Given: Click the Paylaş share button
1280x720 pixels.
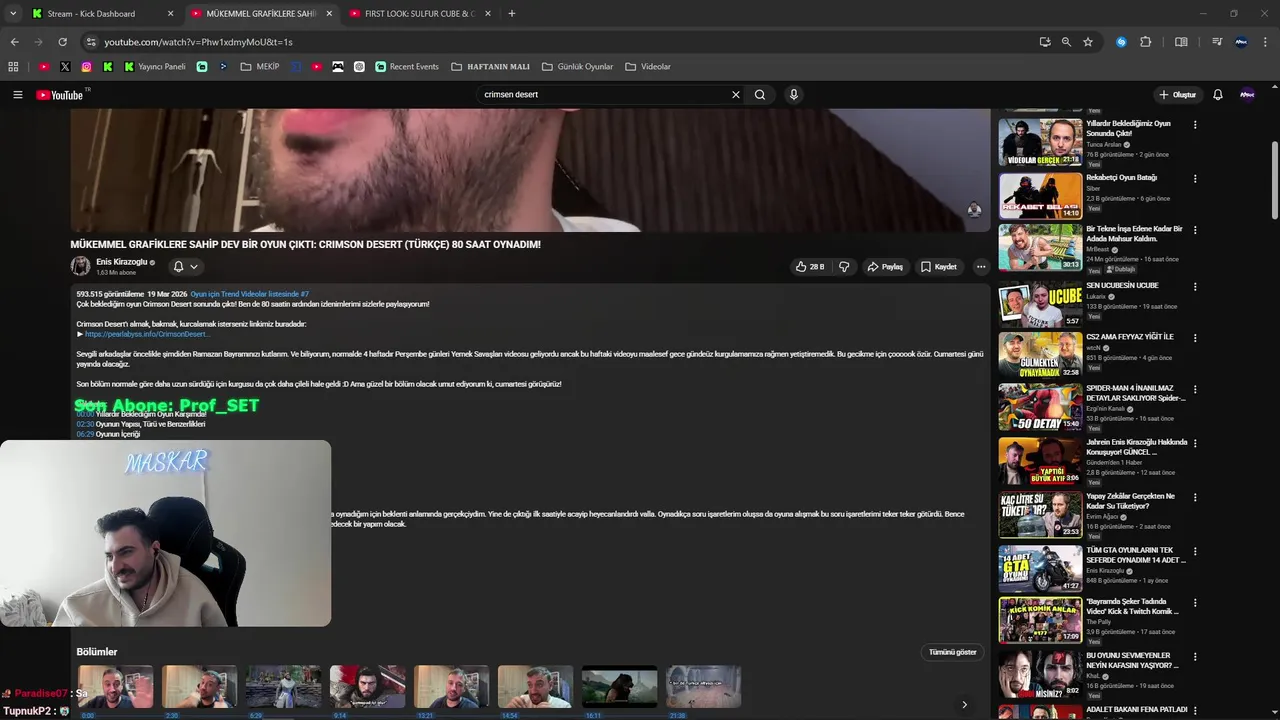Looking at the screenshot, I should tap(885, 267).
